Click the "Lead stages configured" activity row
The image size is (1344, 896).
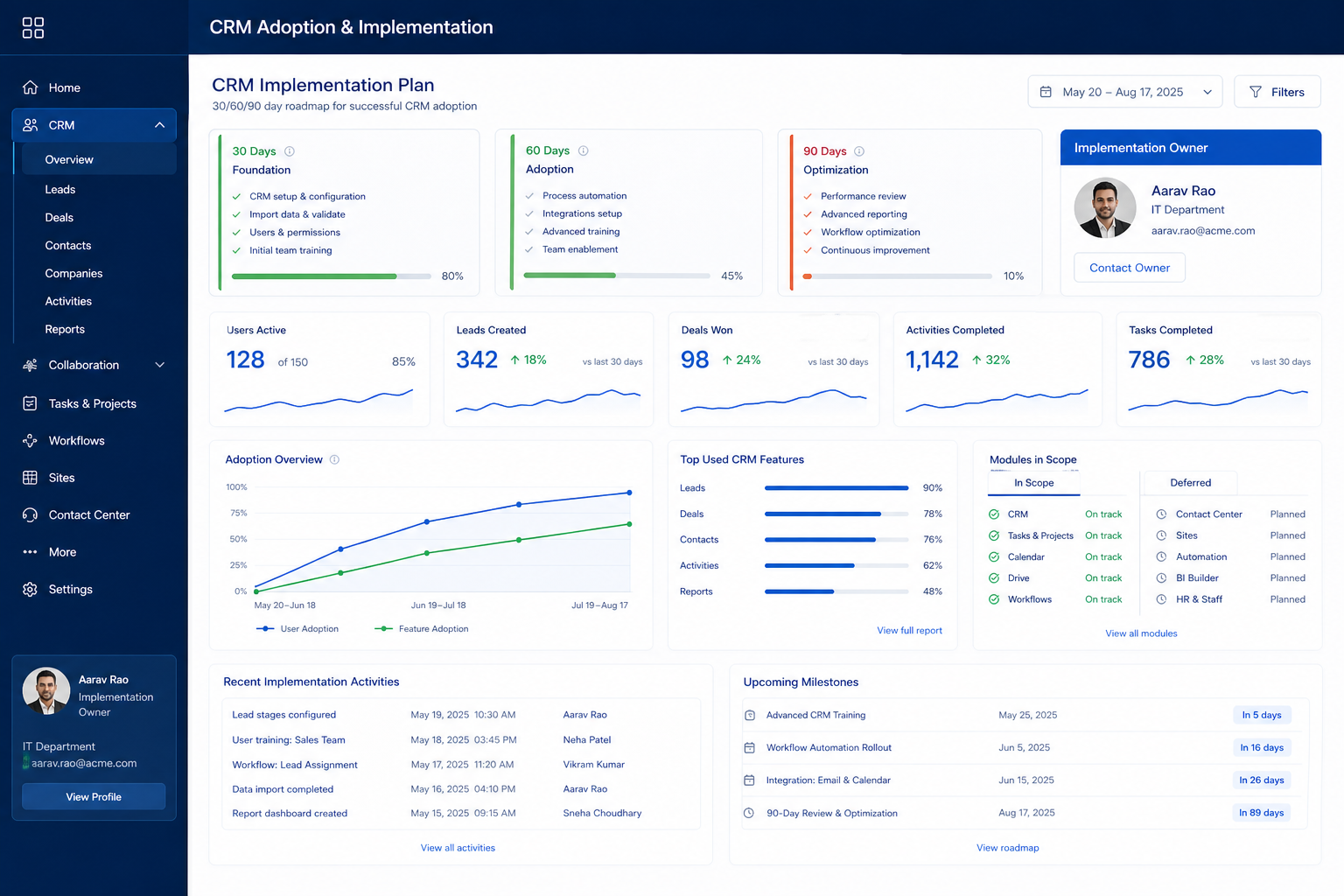[461, 715]
